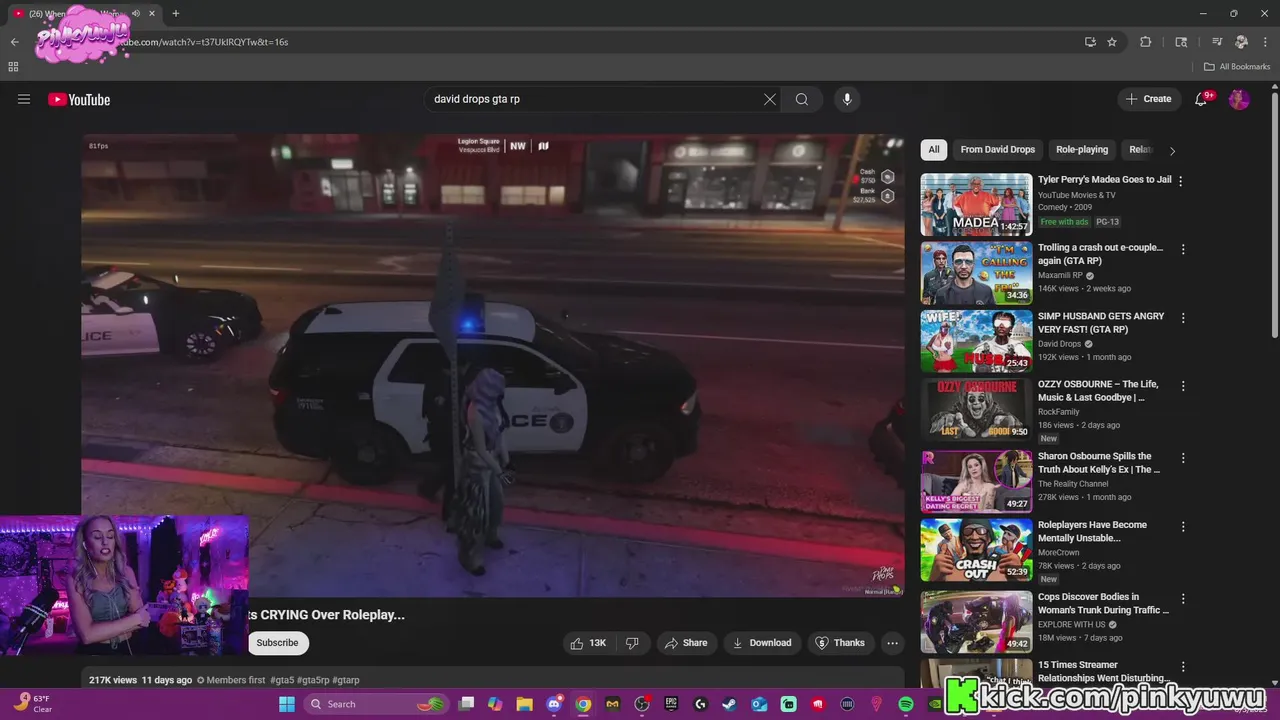Click the Create button
The image size is (1280, 720).
pyautogui.click(x=1148, y=99)
